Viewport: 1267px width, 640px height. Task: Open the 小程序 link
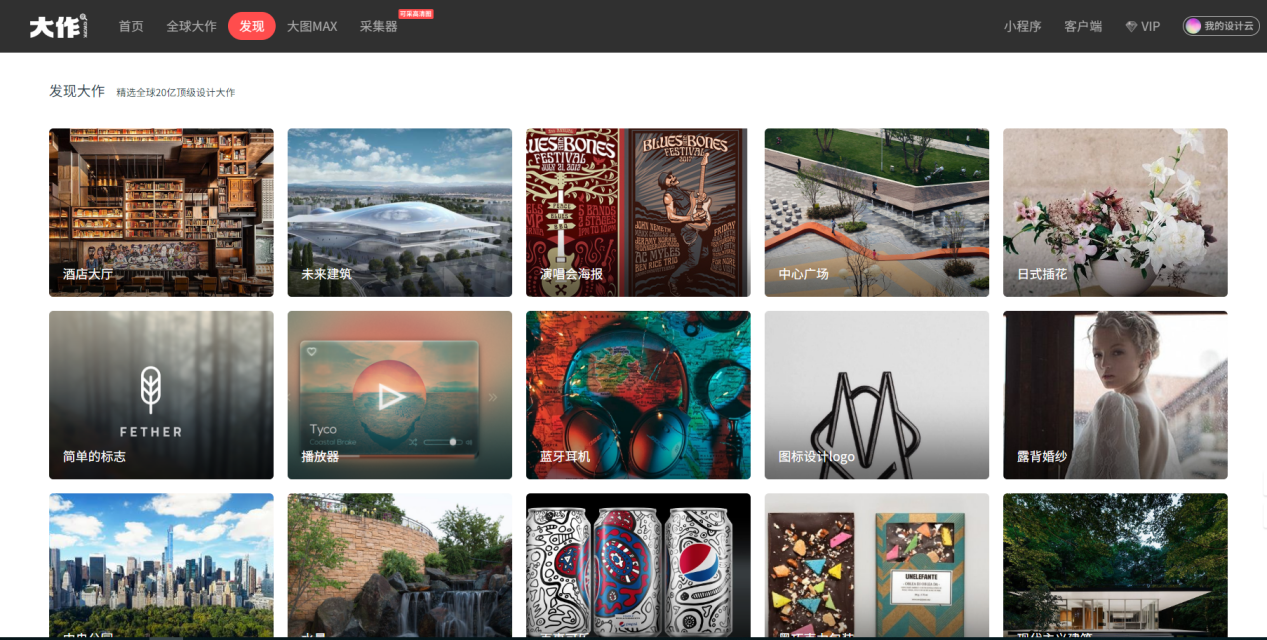(1023, 26)
